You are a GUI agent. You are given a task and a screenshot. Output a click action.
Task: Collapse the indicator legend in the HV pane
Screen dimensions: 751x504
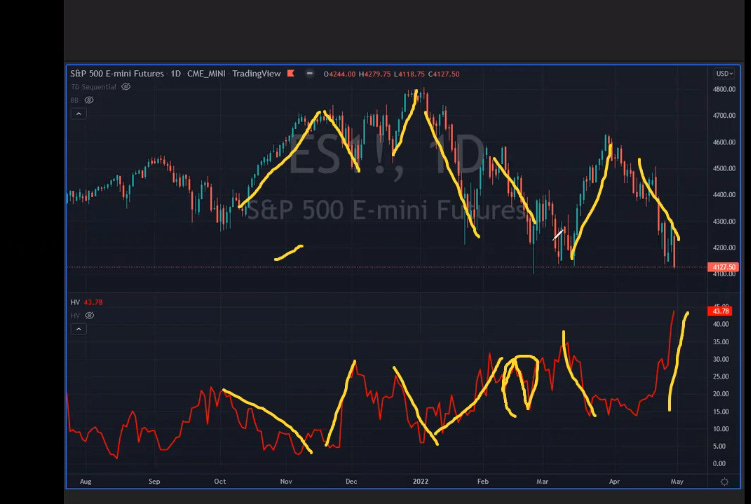pyautogui.click(x=79, y=329)
